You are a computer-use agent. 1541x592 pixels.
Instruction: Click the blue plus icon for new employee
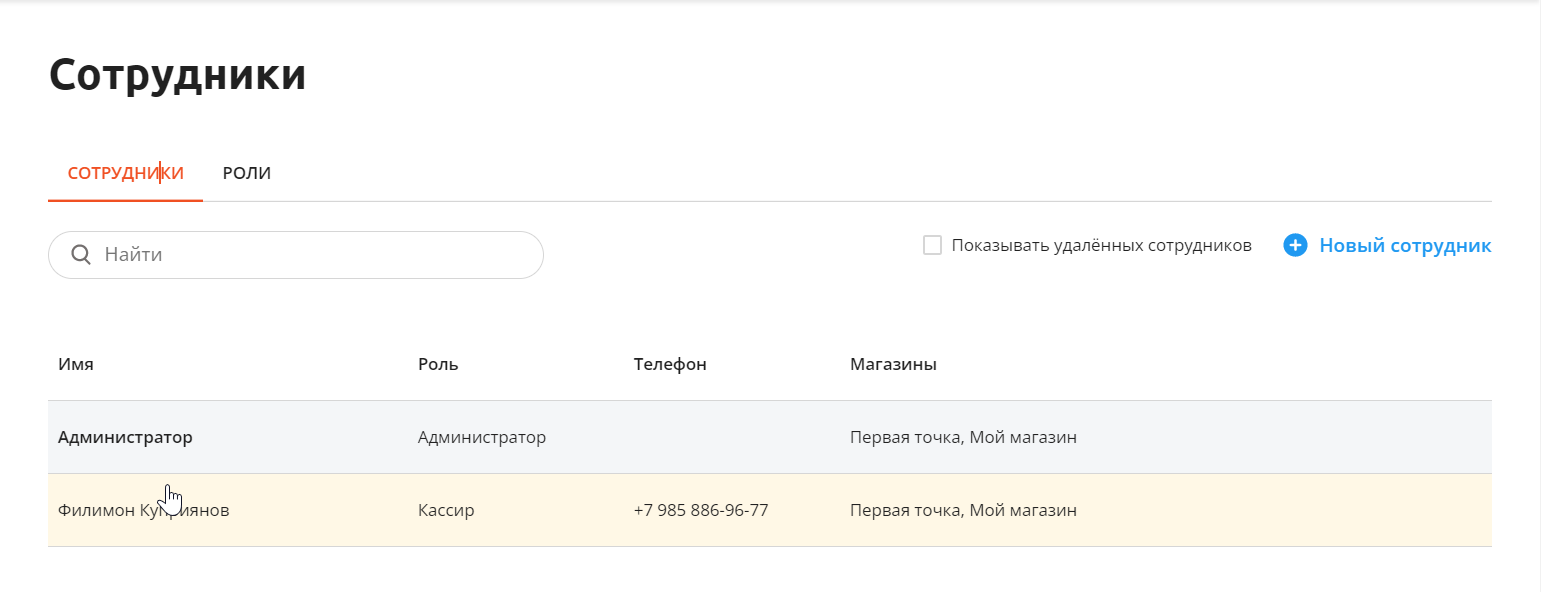point(1295,245)
